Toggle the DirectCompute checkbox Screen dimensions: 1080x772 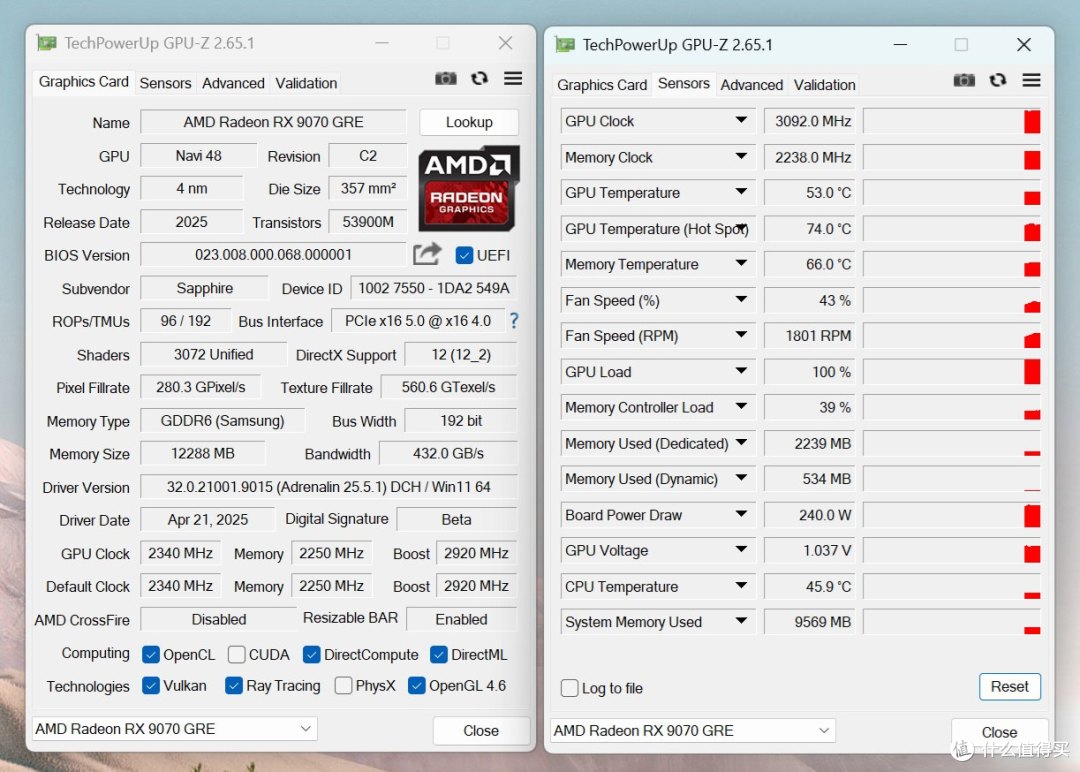311,654
